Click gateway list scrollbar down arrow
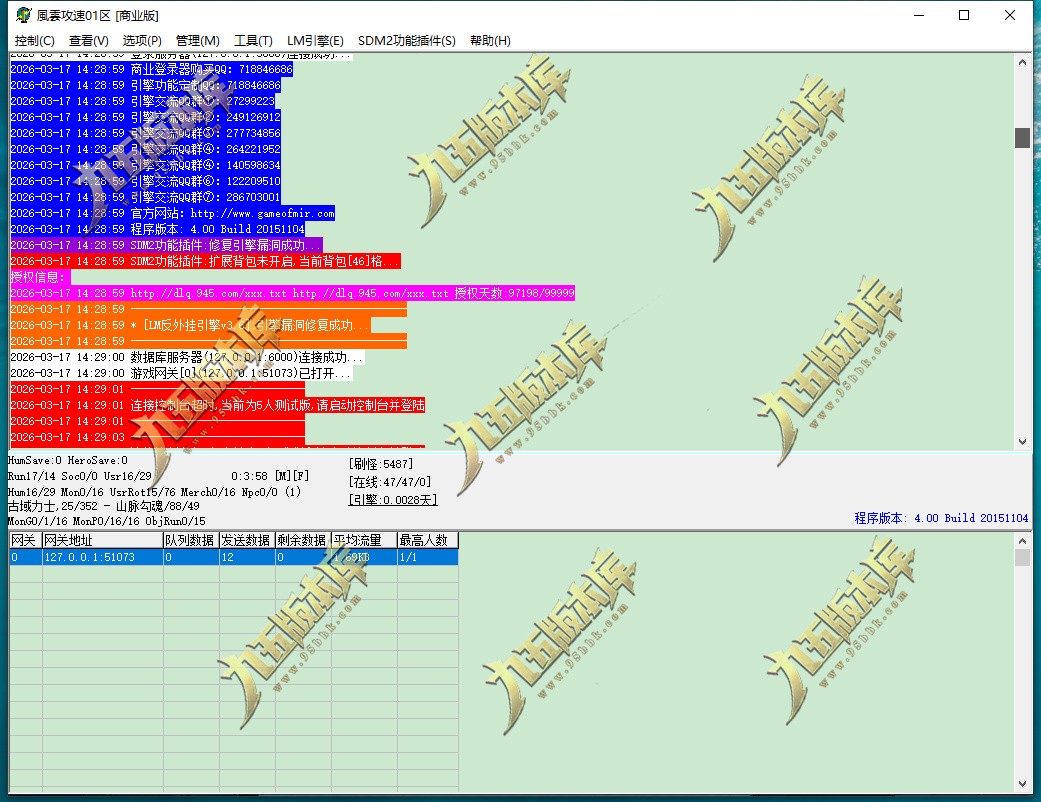Viewport: 1041px width, 802px height. coord(1022,784)
